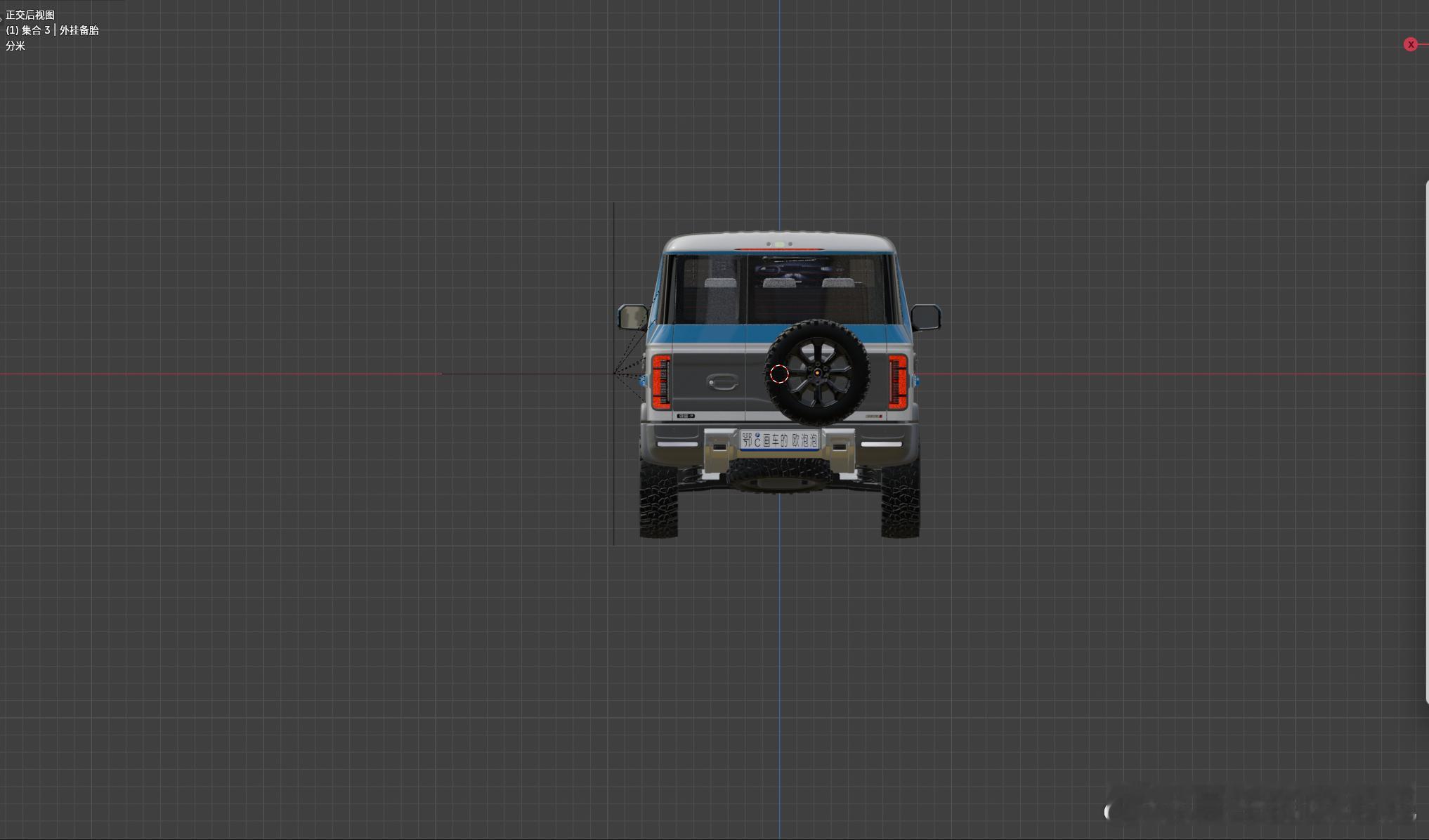
Task: Select the right white bumper reflector strip
Action: point(881,445)
